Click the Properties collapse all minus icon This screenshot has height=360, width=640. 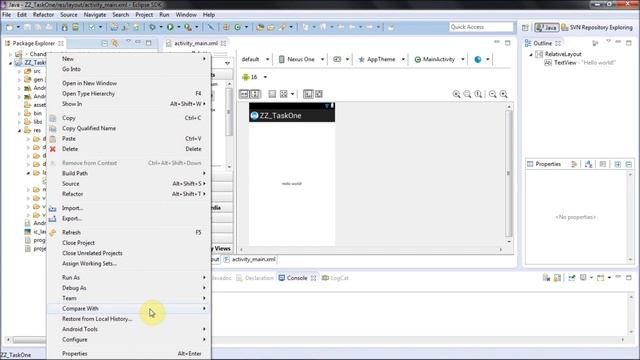pyautogui.click(x=629, y=164)
